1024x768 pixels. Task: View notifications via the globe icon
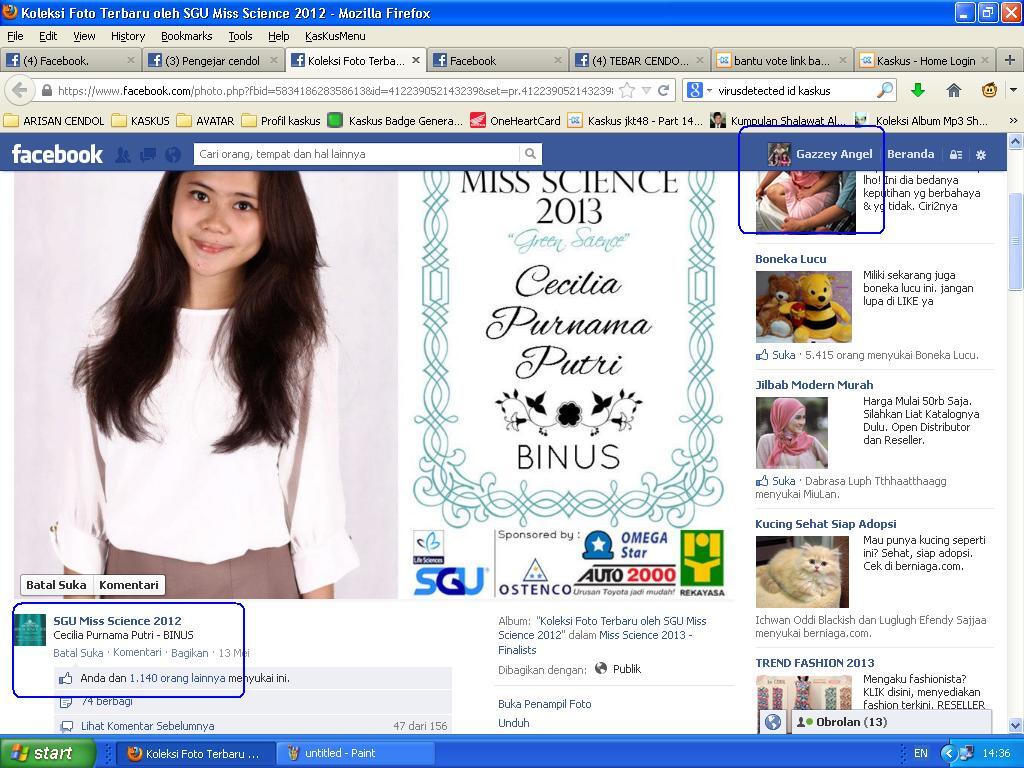171,154
